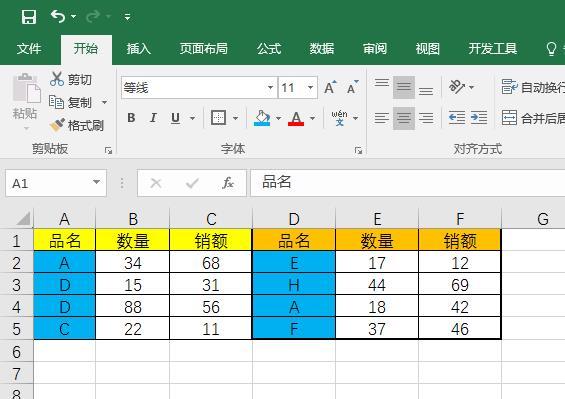The width and height of the screenshot is (565, 399).
Task: Click the 格式刷 format painter button
Action: coord(77,125)
